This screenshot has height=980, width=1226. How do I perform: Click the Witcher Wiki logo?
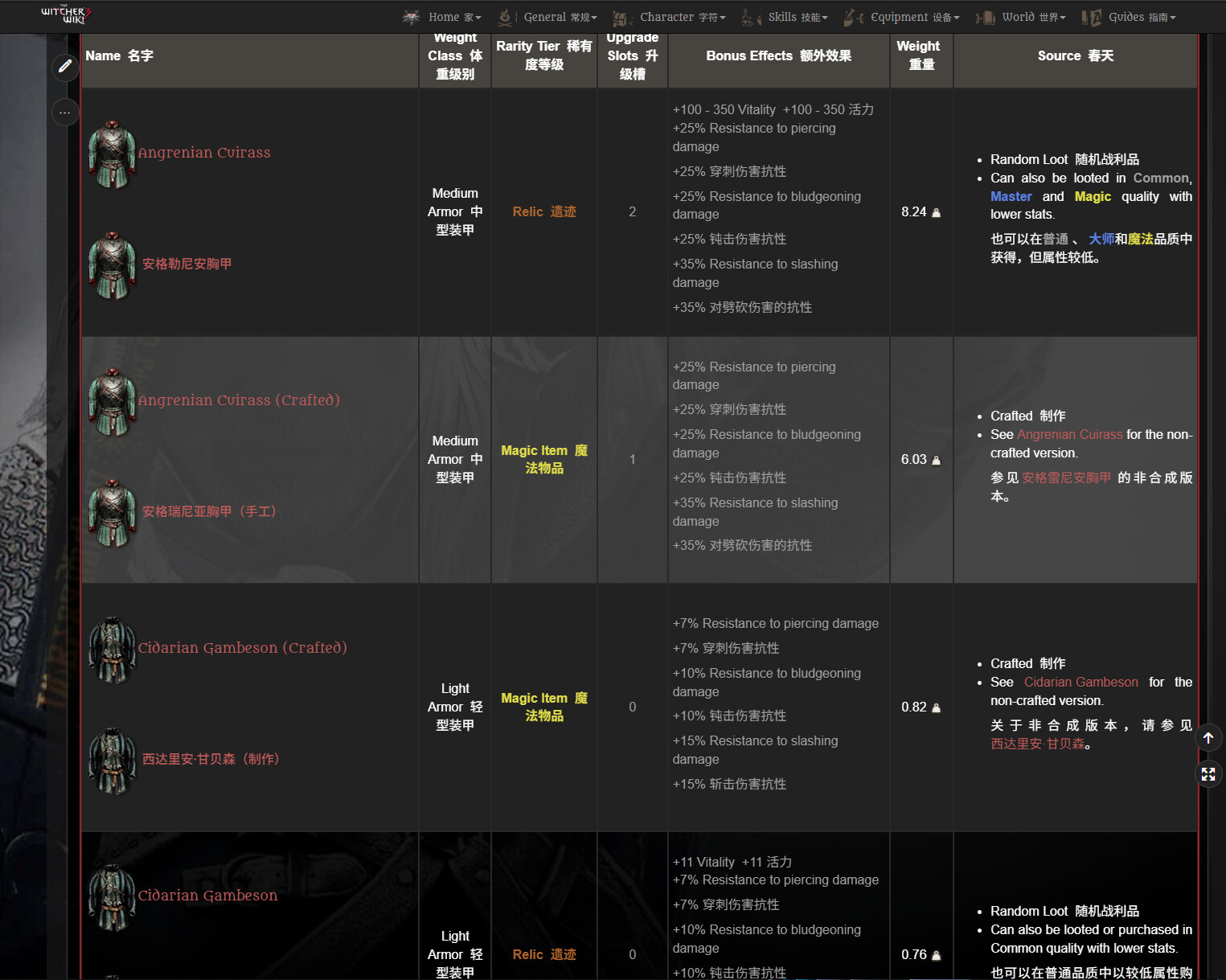click(66, 14)
